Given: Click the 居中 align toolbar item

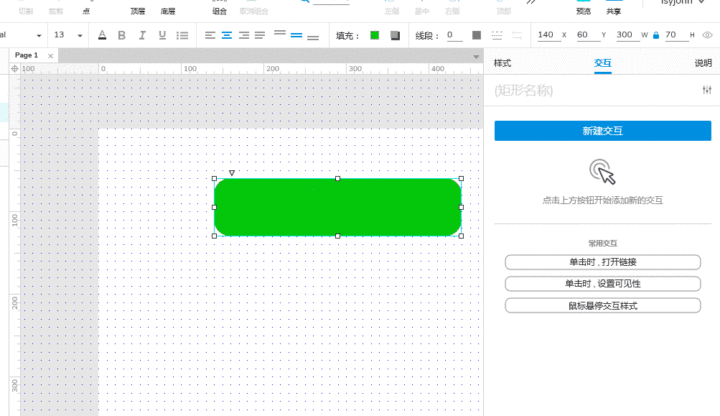Looking at the screenshot, I should [x=422, y=11].
